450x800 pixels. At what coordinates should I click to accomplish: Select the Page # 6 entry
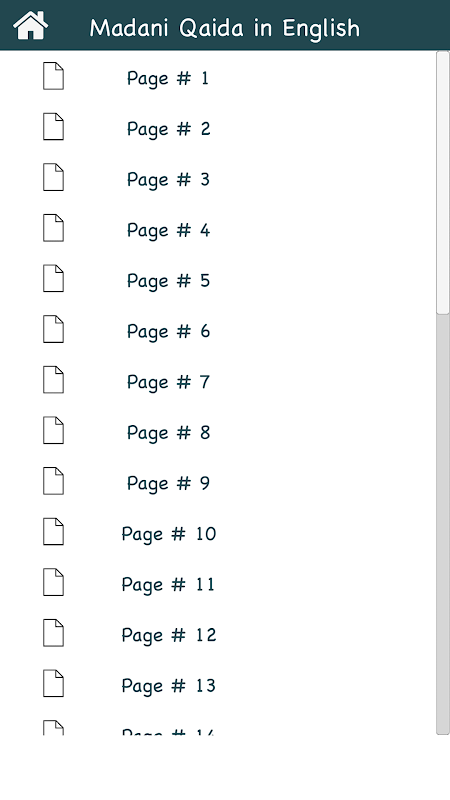[168, 332]
